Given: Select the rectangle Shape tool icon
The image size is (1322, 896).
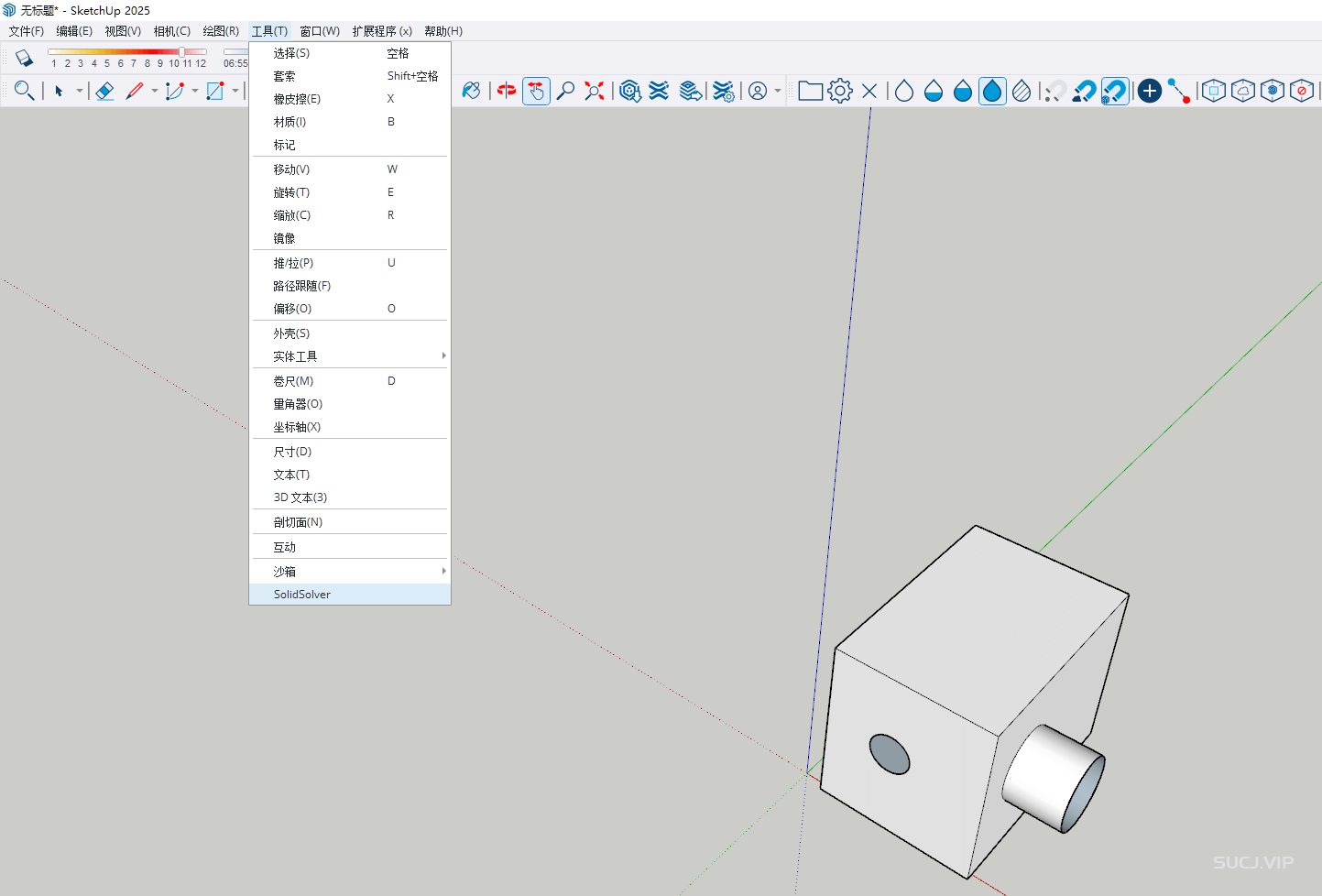Looking at the screenshot, I should point(215,91).
